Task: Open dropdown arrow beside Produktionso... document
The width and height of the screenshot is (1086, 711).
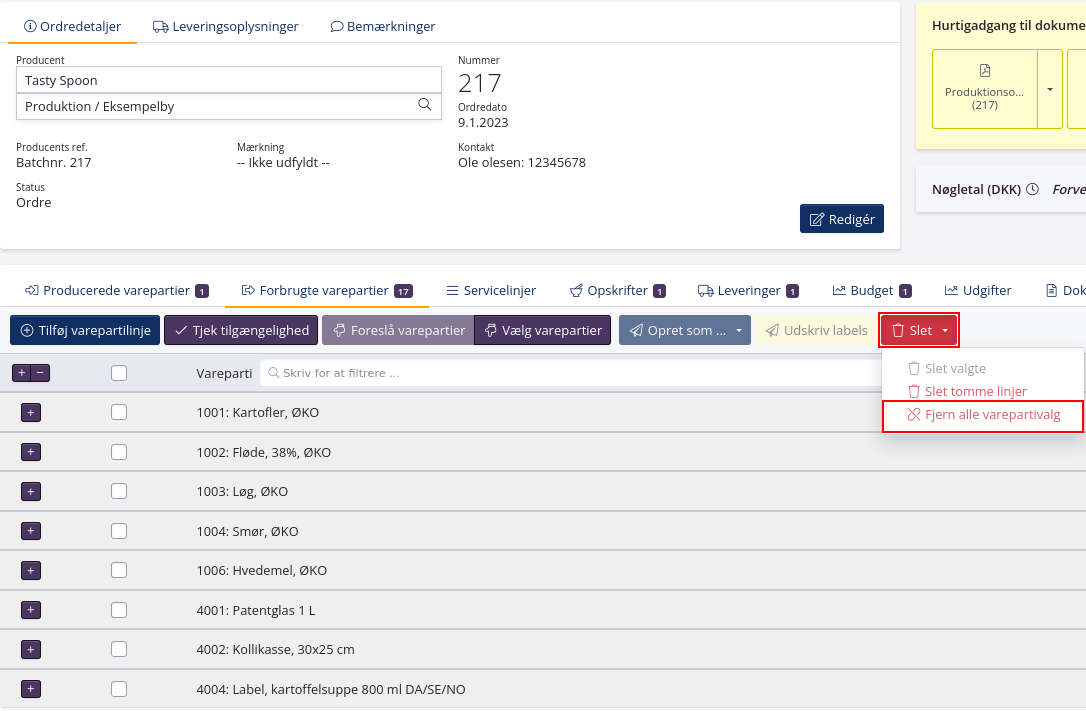Action: (1050, 89)
